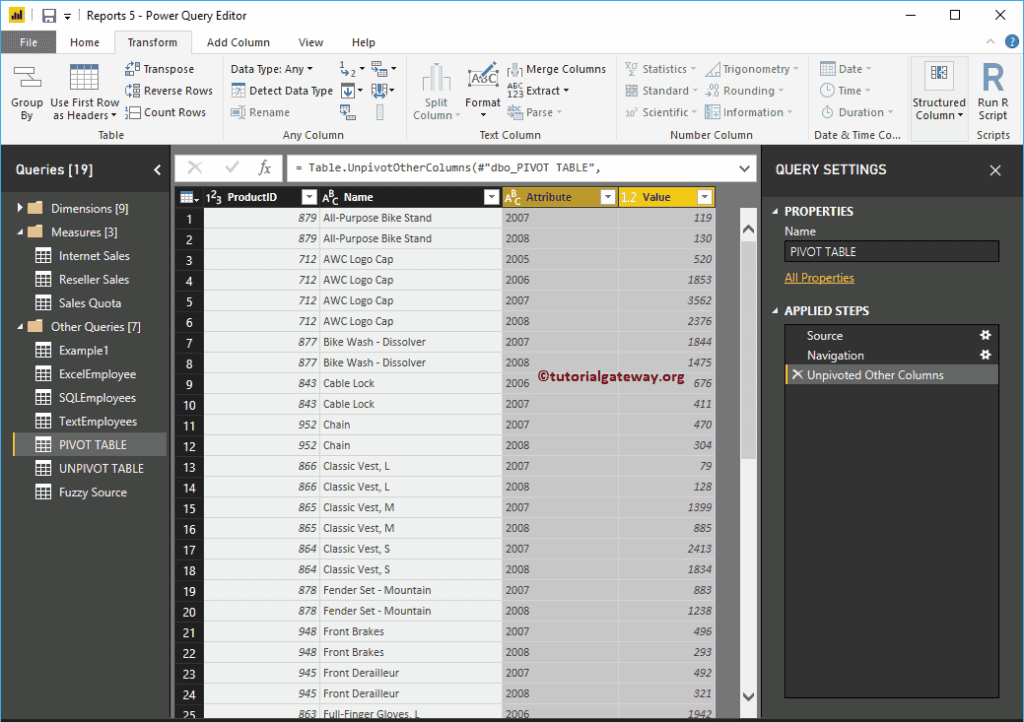Expand the Dimensions query folder

coord(19,208)
